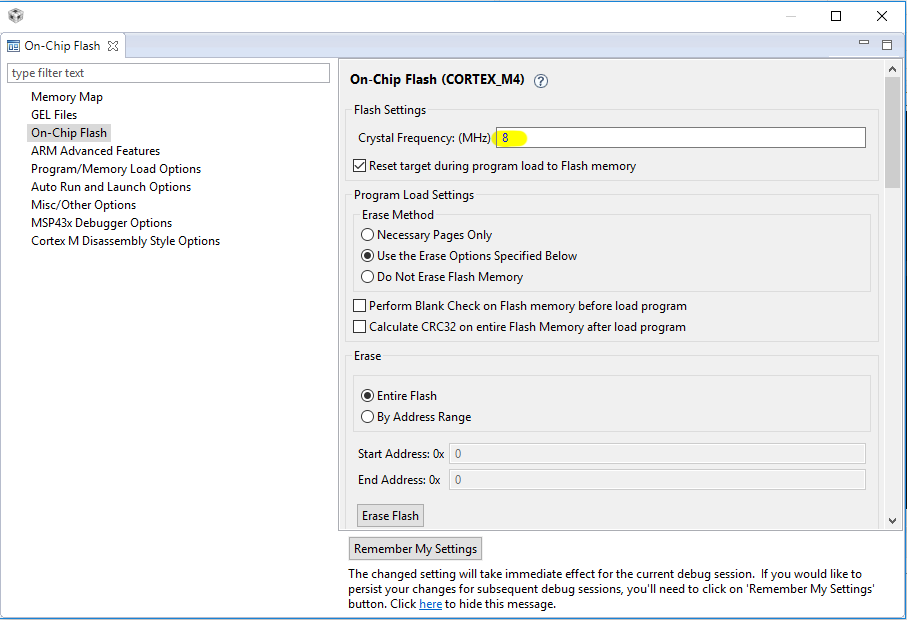Click the Erase Flash button
Viewport: 907px width, 620px height.
[390, 515]
